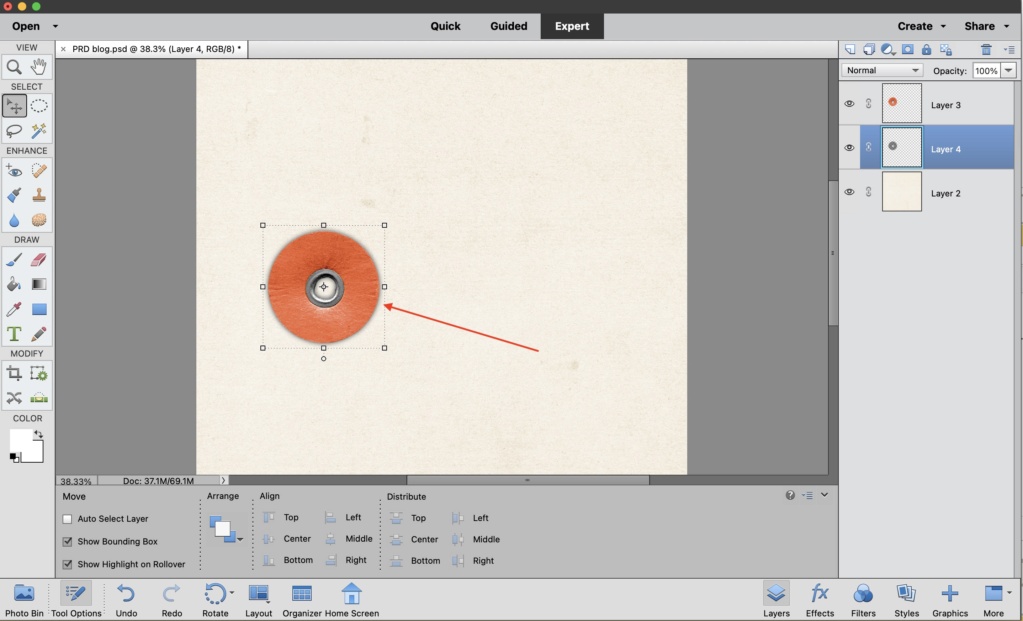Delete layer using trash icon
The image size is (1023, 621).
click(x=986, y=49)
